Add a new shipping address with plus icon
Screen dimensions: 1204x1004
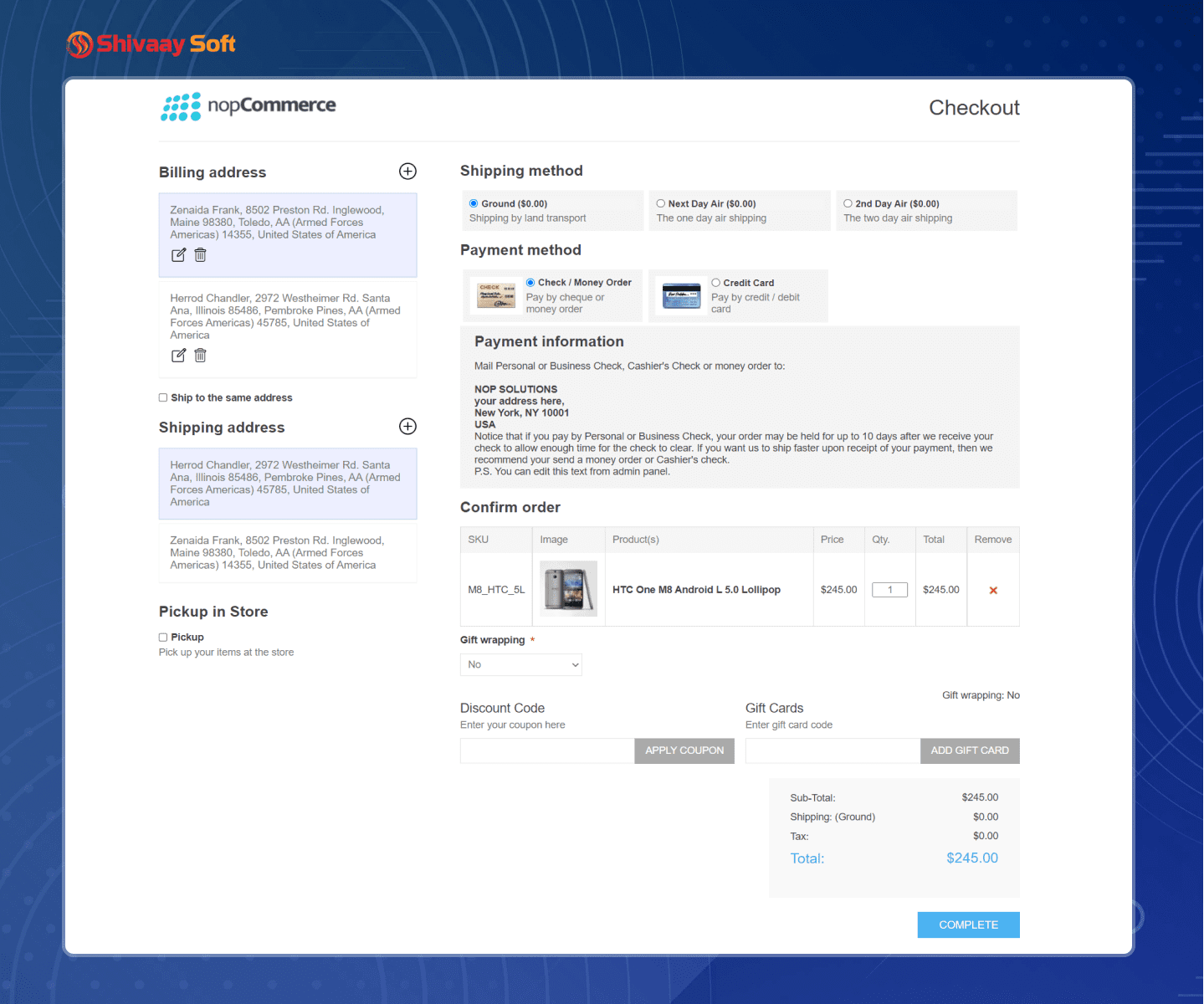click(407, 427)
